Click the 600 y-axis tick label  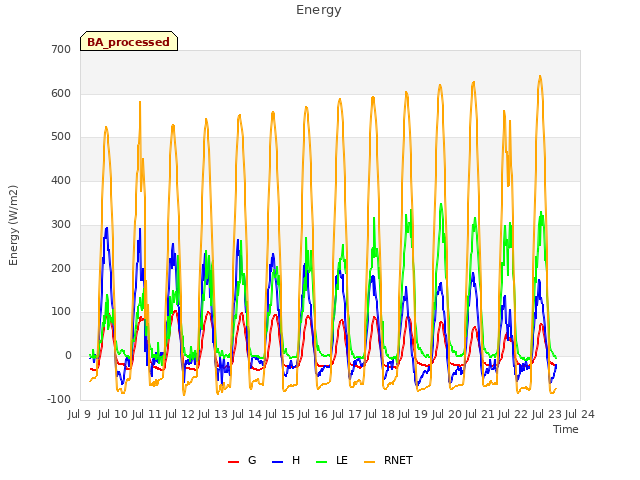pos(61,93)
